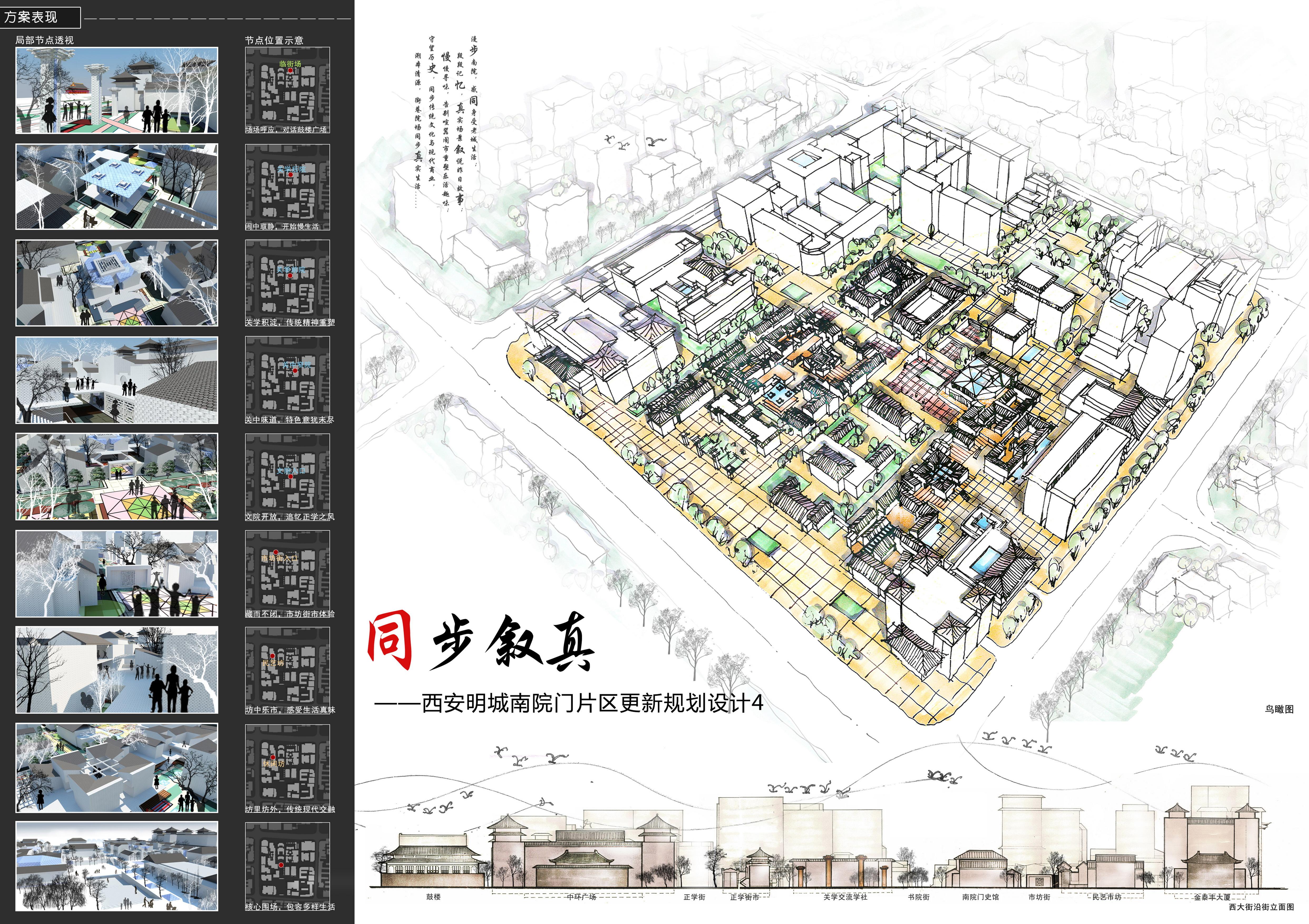Open the first perspective thumbnail with tall pillars

click(x=116, y=91)
